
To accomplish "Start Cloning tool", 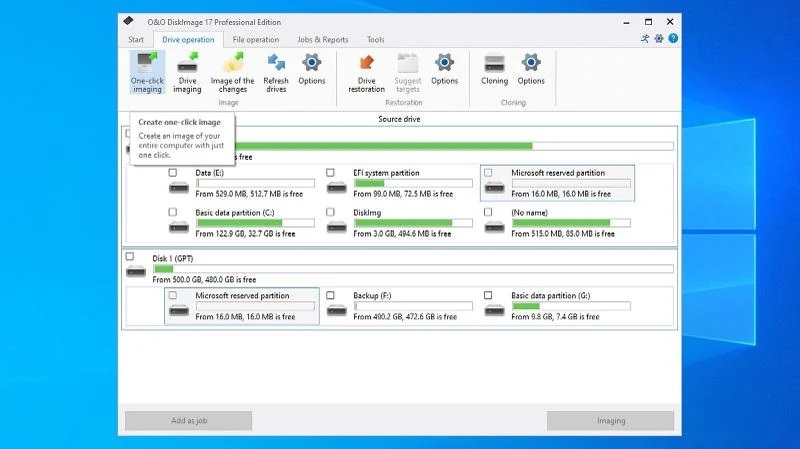I will click(x=494, y=69).
